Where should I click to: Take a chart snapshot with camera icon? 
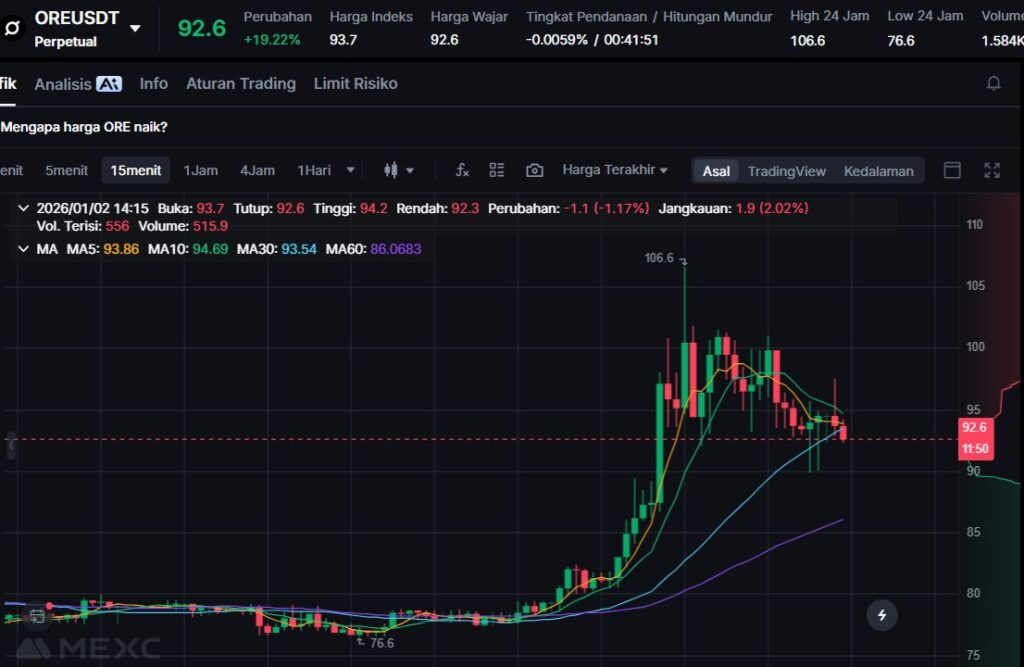click(x=535, y=170)
